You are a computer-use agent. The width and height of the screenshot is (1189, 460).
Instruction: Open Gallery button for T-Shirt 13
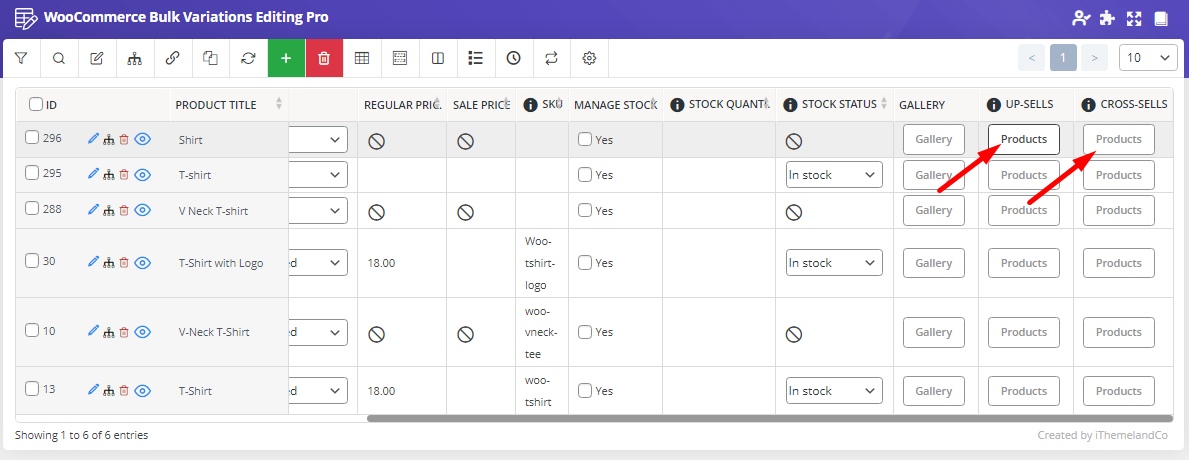point(933,391)
